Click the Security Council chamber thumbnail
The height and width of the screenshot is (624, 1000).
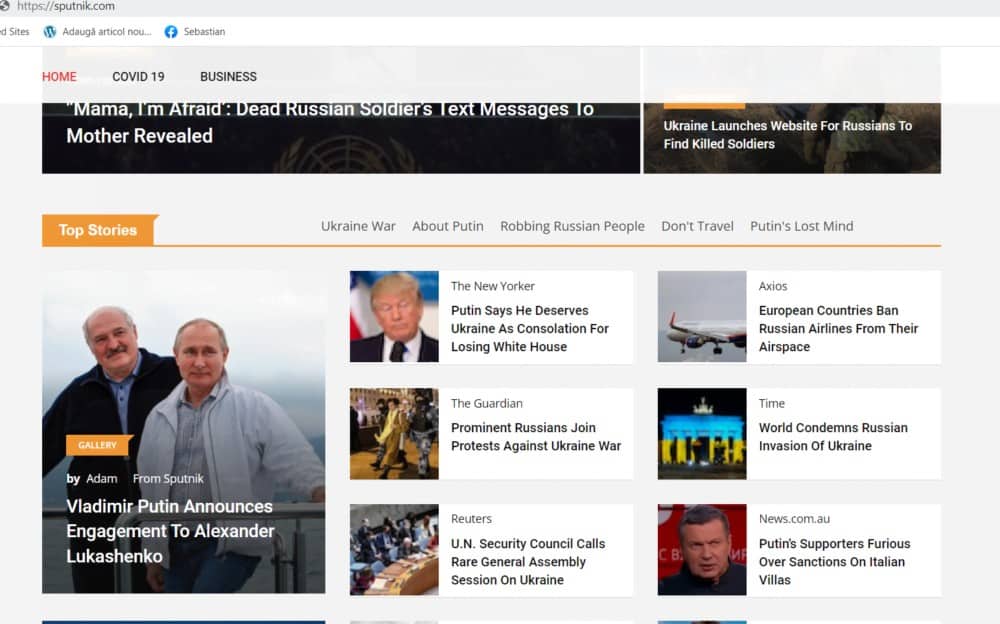click(x=394, y=550)
